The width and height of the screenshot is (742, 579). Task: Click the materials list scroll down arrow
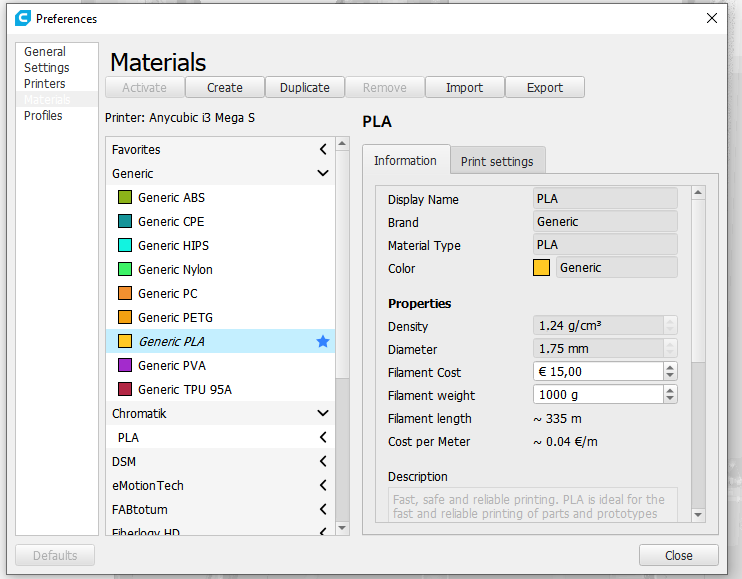(x=342, y=528)
